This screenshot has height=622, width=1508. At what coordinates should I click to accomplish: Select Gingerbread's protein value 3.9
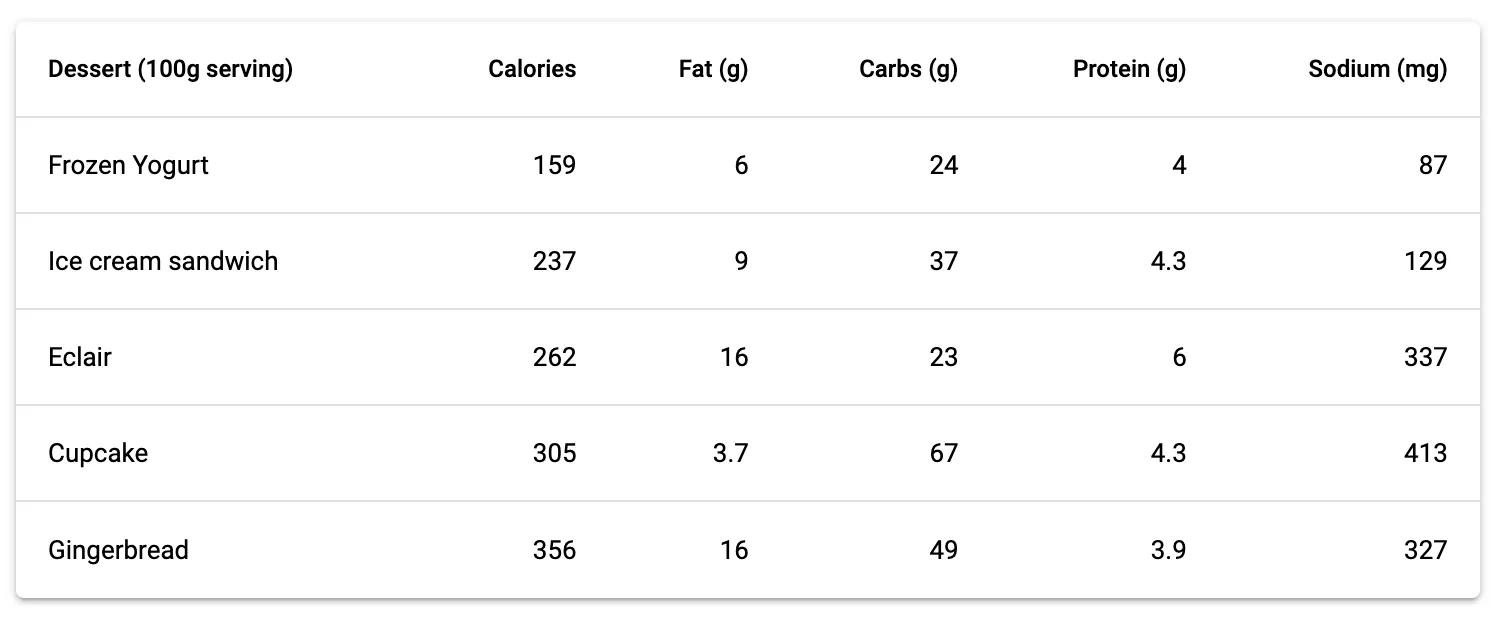click(x=1165, y=550)
